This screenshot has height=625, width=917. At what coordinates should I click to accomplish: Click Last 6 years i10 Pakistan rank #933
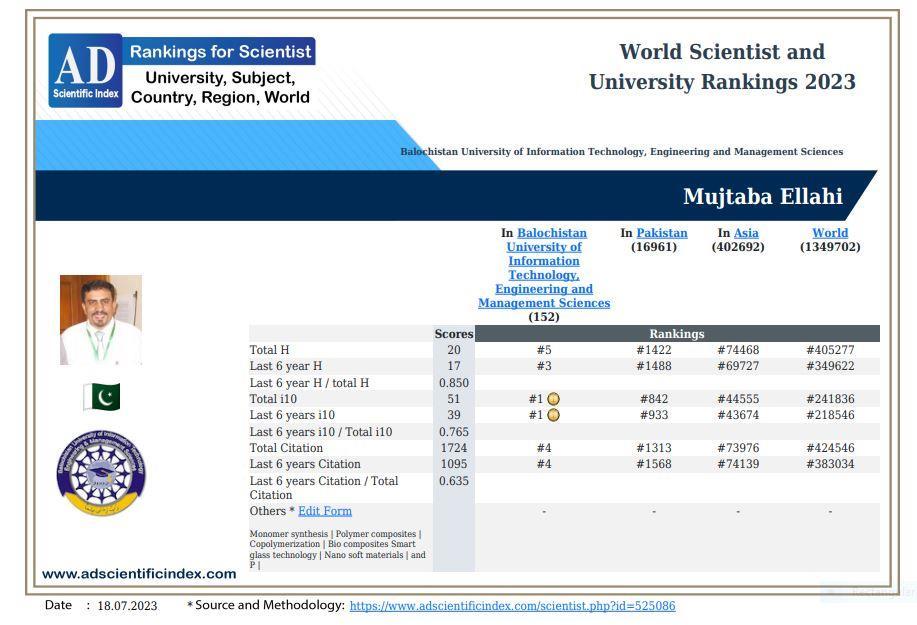pos(654,415)
